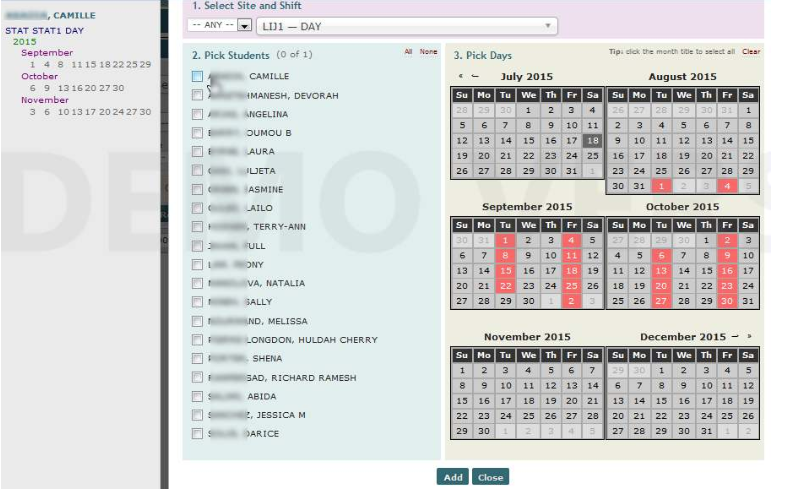The image size is (787, 494).
Task: Select all days via September 2015 title
Action: pos(526,207)
